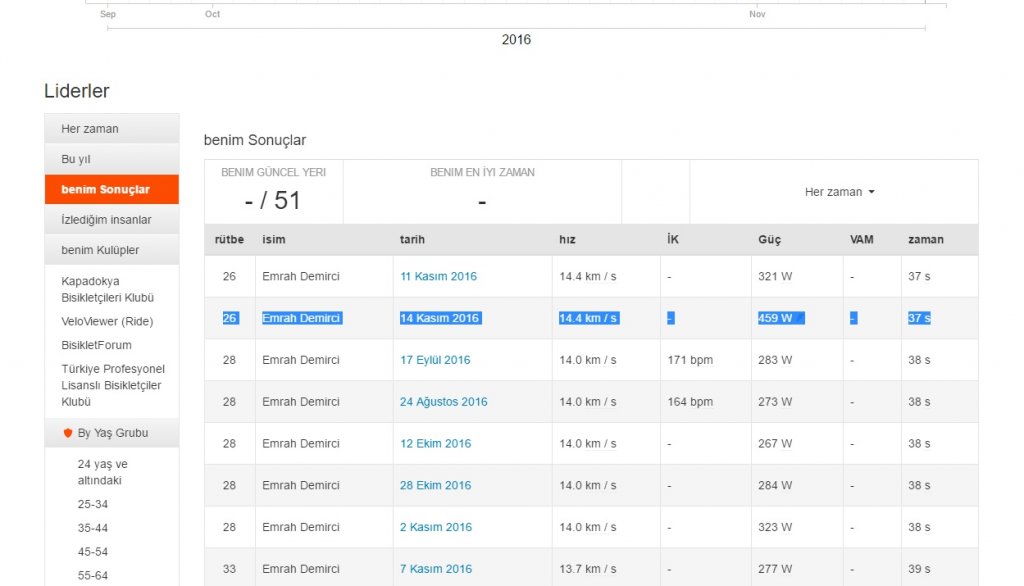Open the 24 Ağustos 2016 activity
This screenshot has height=586, width=1024.
(x=443, y=402)
